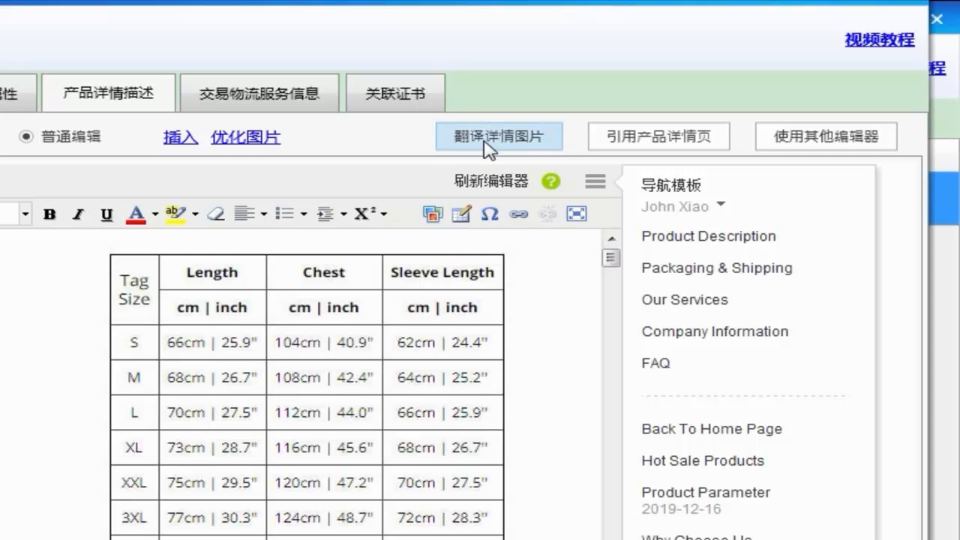Click cell 112cm | 44.0"
Viewport: 960px width, 540px height.
324,413
